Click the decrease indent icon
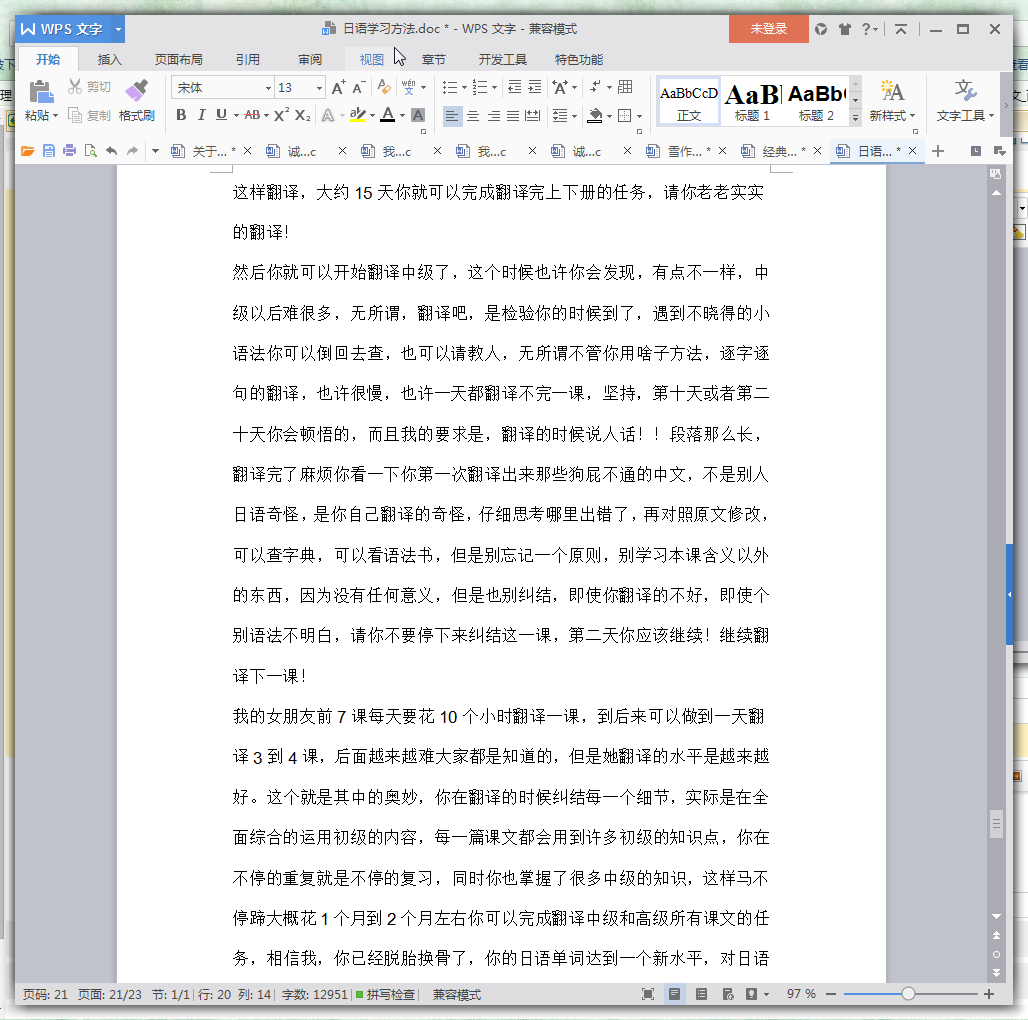The image size is (1028, 1020). pyautogui.click(x=515, y=87)
